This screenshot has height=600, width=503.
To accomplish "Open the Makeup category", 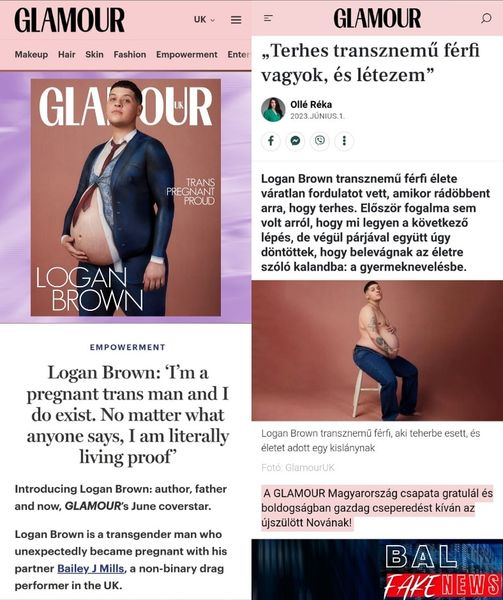I will 31,54.
